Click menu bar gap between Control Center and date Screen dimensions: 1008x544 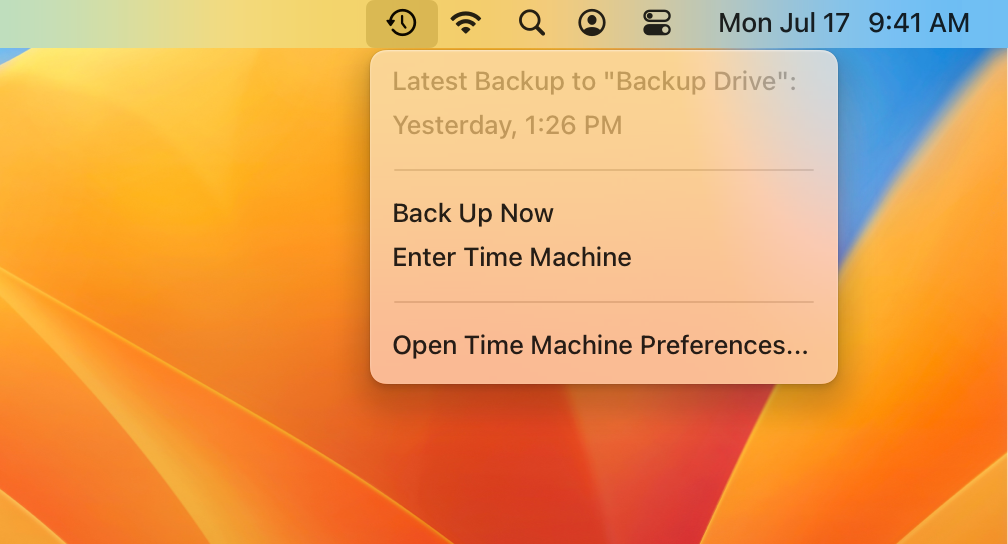click(x=697, y=23)
